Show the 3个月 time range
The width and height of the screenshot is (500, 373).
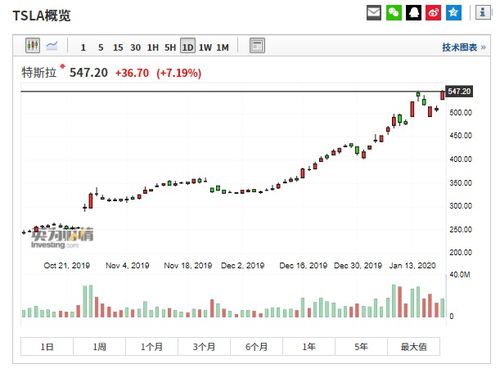click(x=204, y=347)
